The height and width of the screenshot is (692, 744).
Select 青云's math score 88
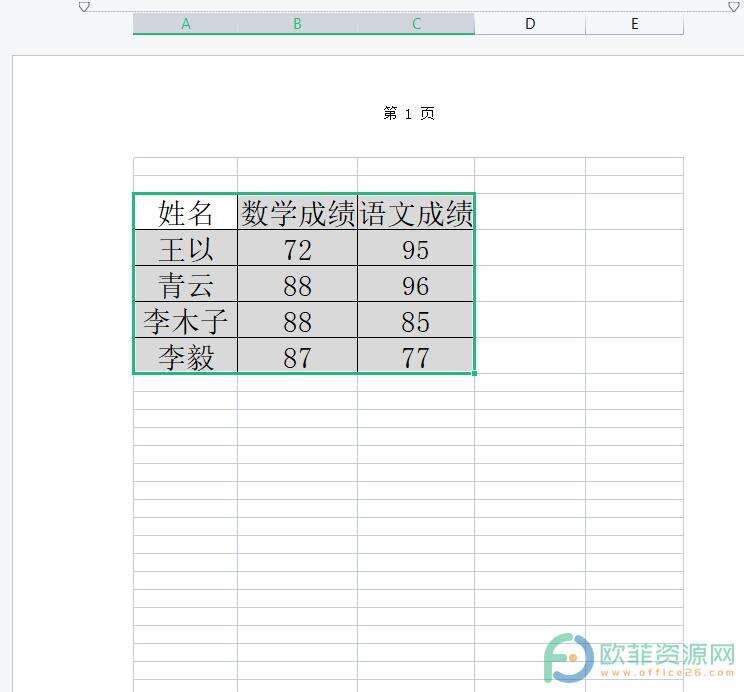(298, 284)
